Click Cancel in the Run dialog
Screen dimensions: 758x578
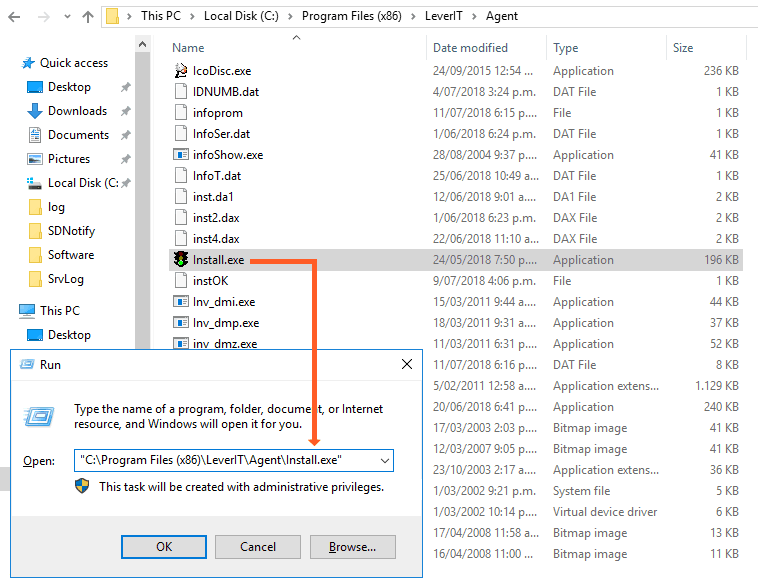[258, 547]
